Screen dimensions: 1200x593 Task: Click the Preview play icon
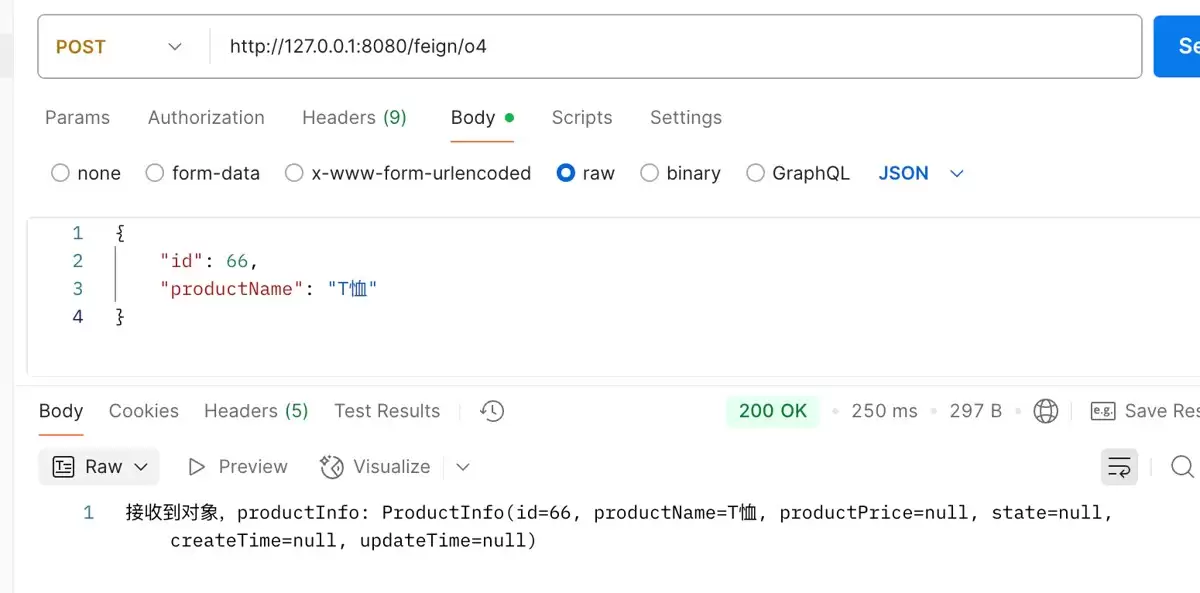point(197,467)
